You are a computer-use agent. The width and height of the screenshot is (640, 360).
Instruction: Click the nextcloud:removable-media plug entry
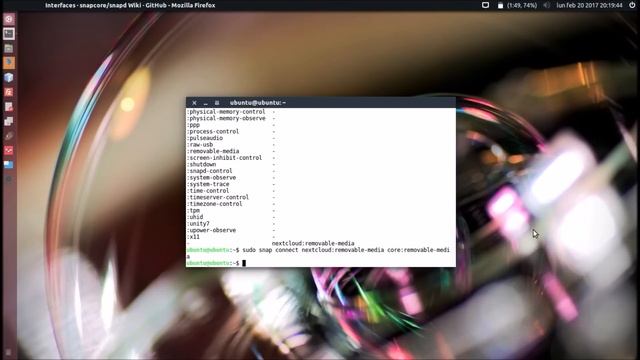313,243
